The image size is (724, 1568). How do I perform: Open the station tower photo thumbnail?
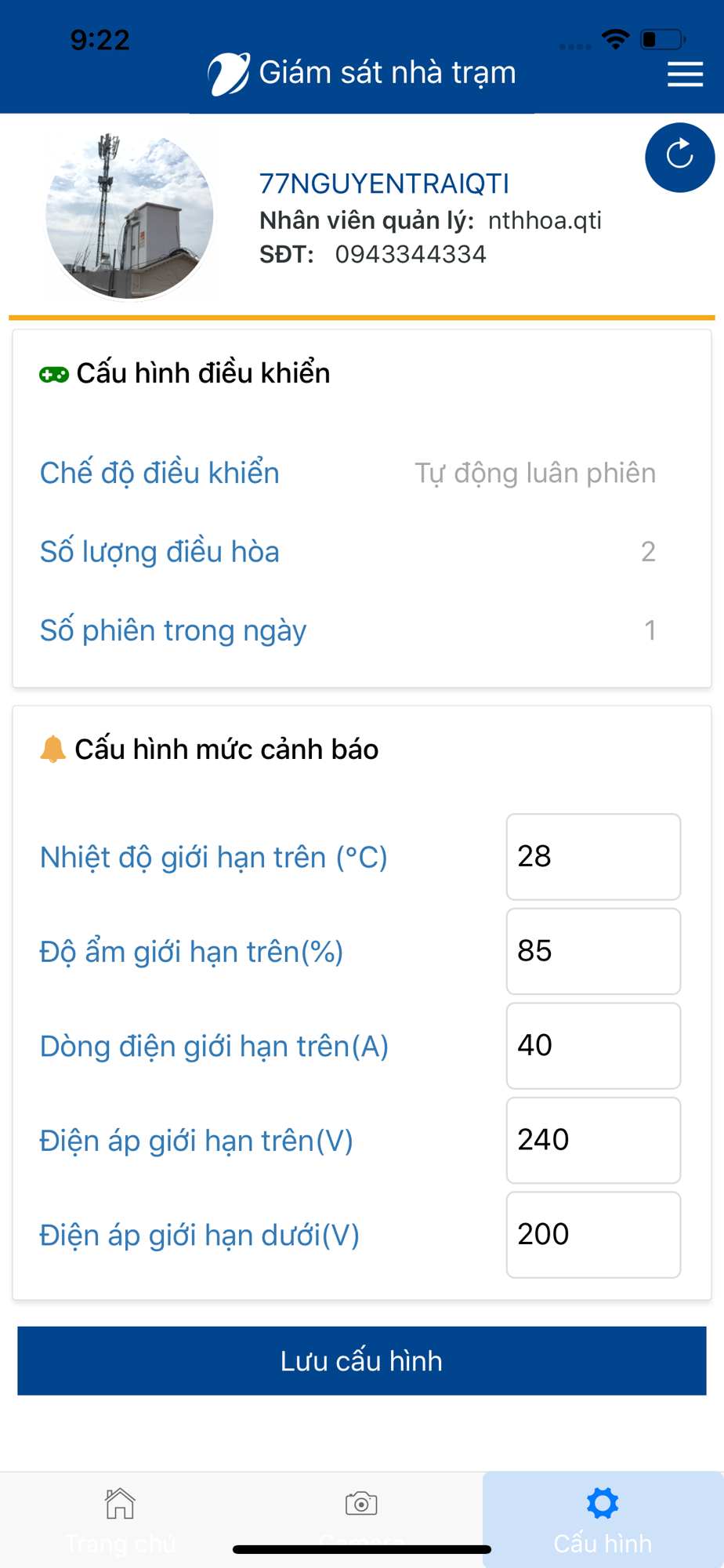129,216
